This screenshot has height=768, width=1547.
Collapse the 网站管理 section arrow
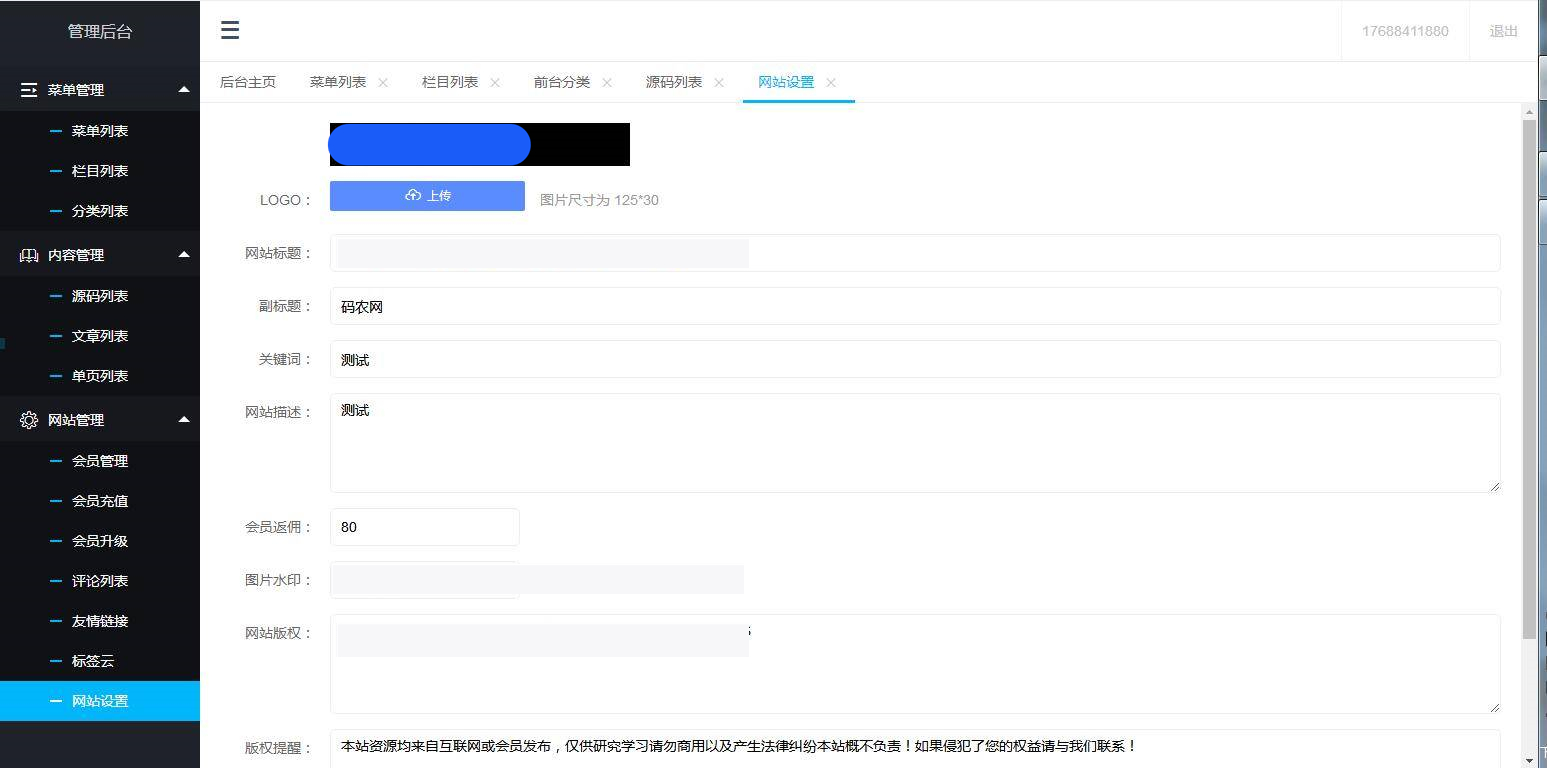[184, 419]
